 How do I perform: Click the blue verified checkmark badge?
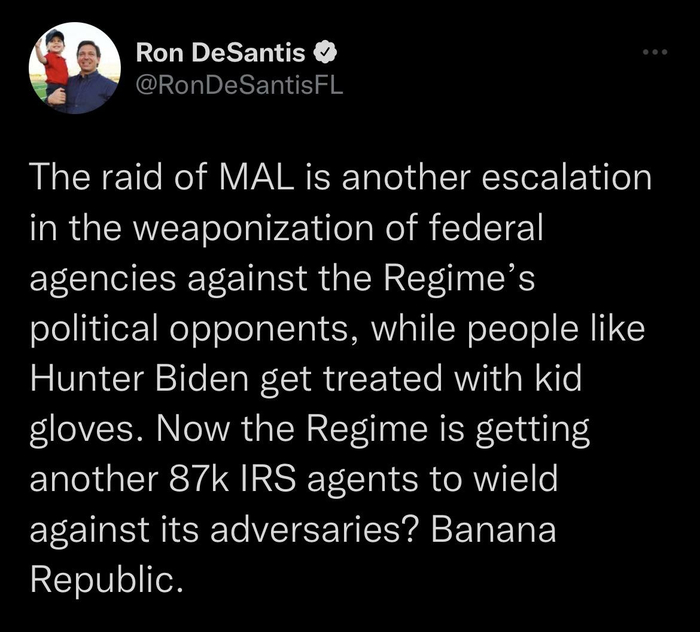[324, 51]
